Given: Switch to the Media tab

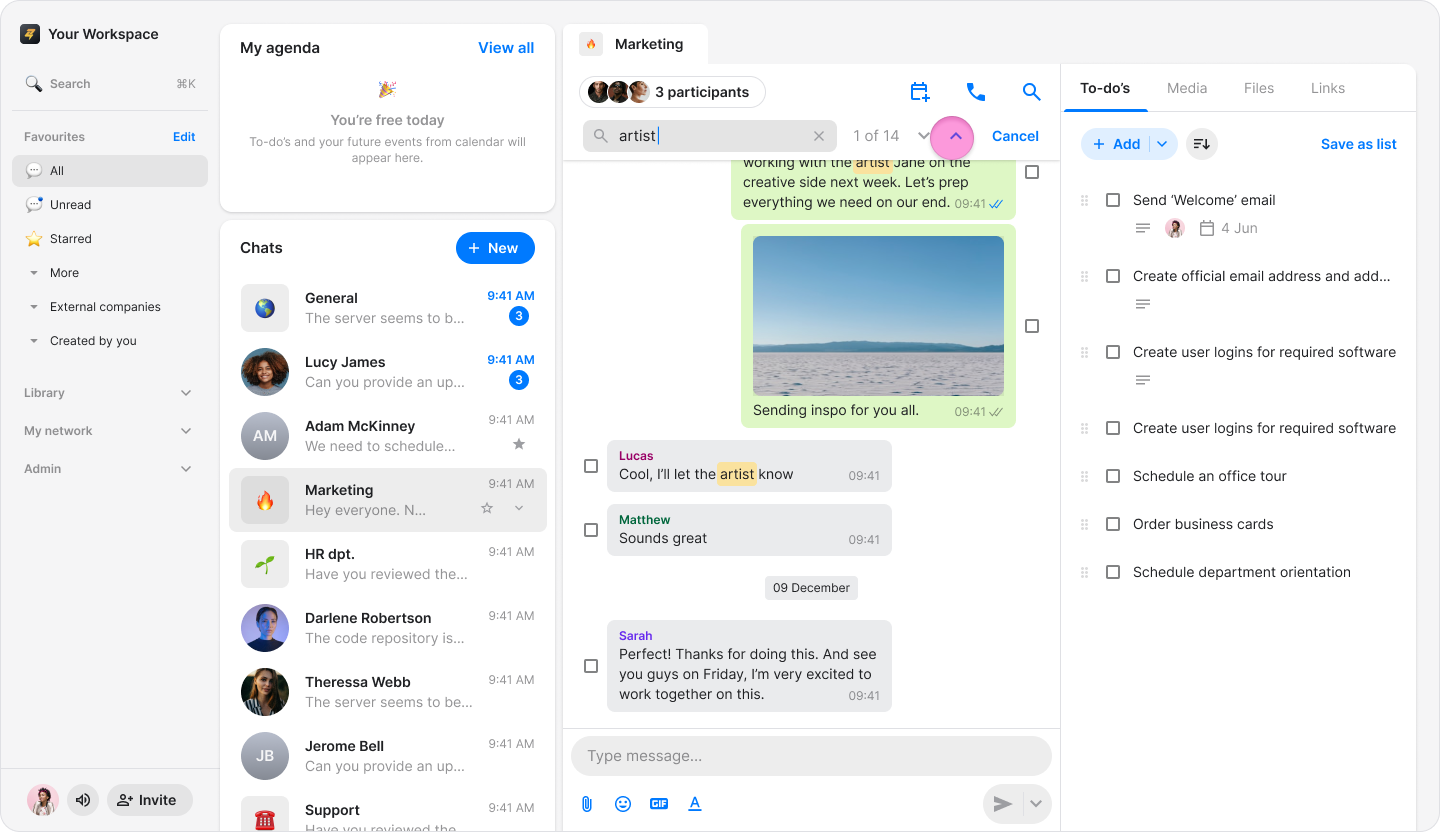Looking at the screenshot, I should pos(1187,88).
